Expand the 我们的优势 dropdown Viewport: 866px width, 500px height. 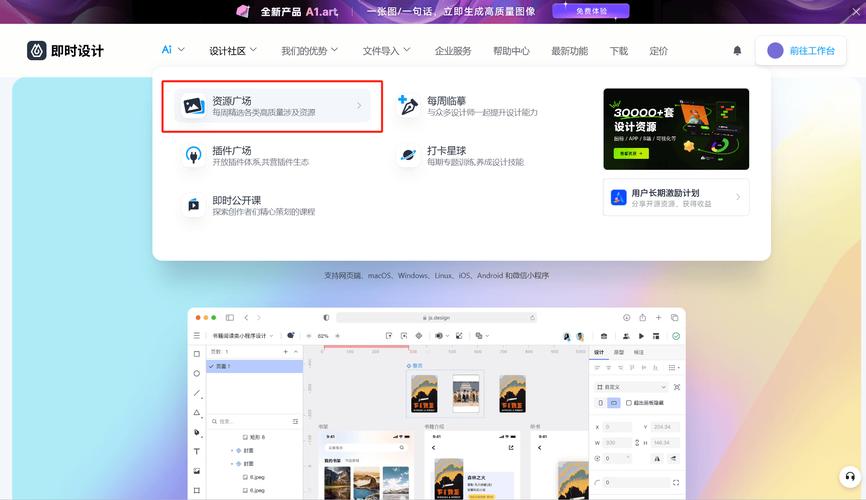[309, 51]
